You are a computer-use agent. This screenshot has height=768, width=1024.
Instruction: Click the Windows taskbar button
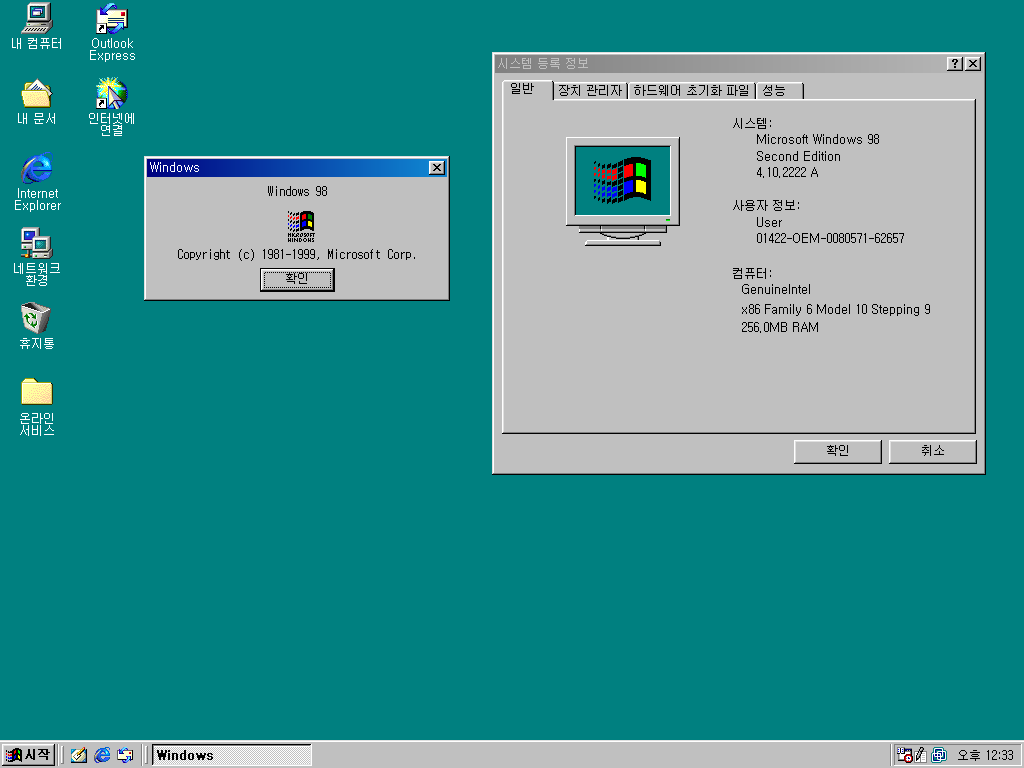[232, 755]
